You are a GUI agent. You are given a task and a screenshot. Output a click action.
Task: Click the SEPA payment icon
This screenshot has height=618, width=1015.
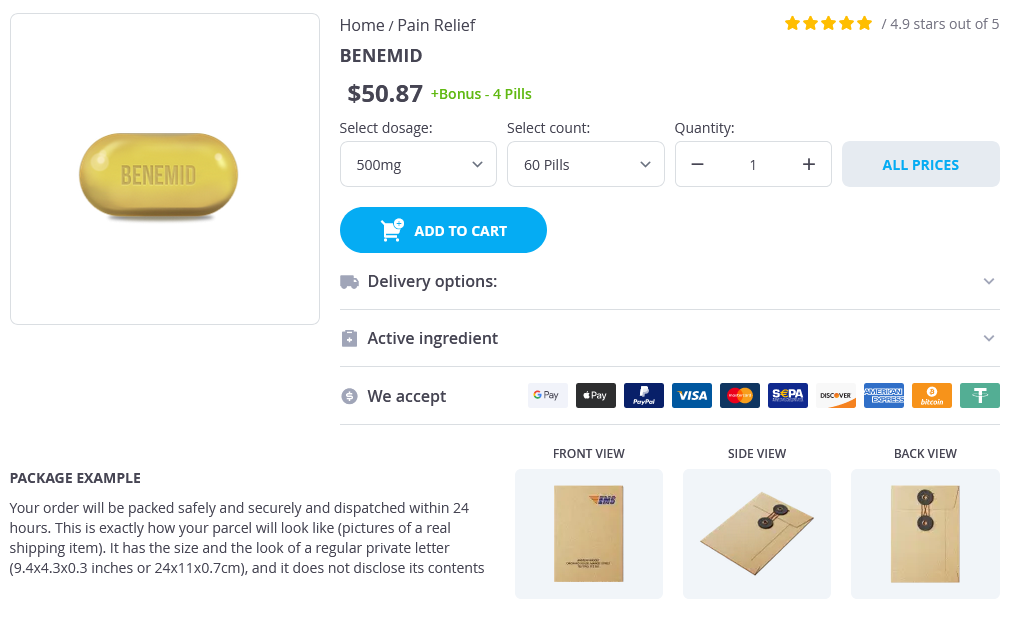[x=788, y=396]
